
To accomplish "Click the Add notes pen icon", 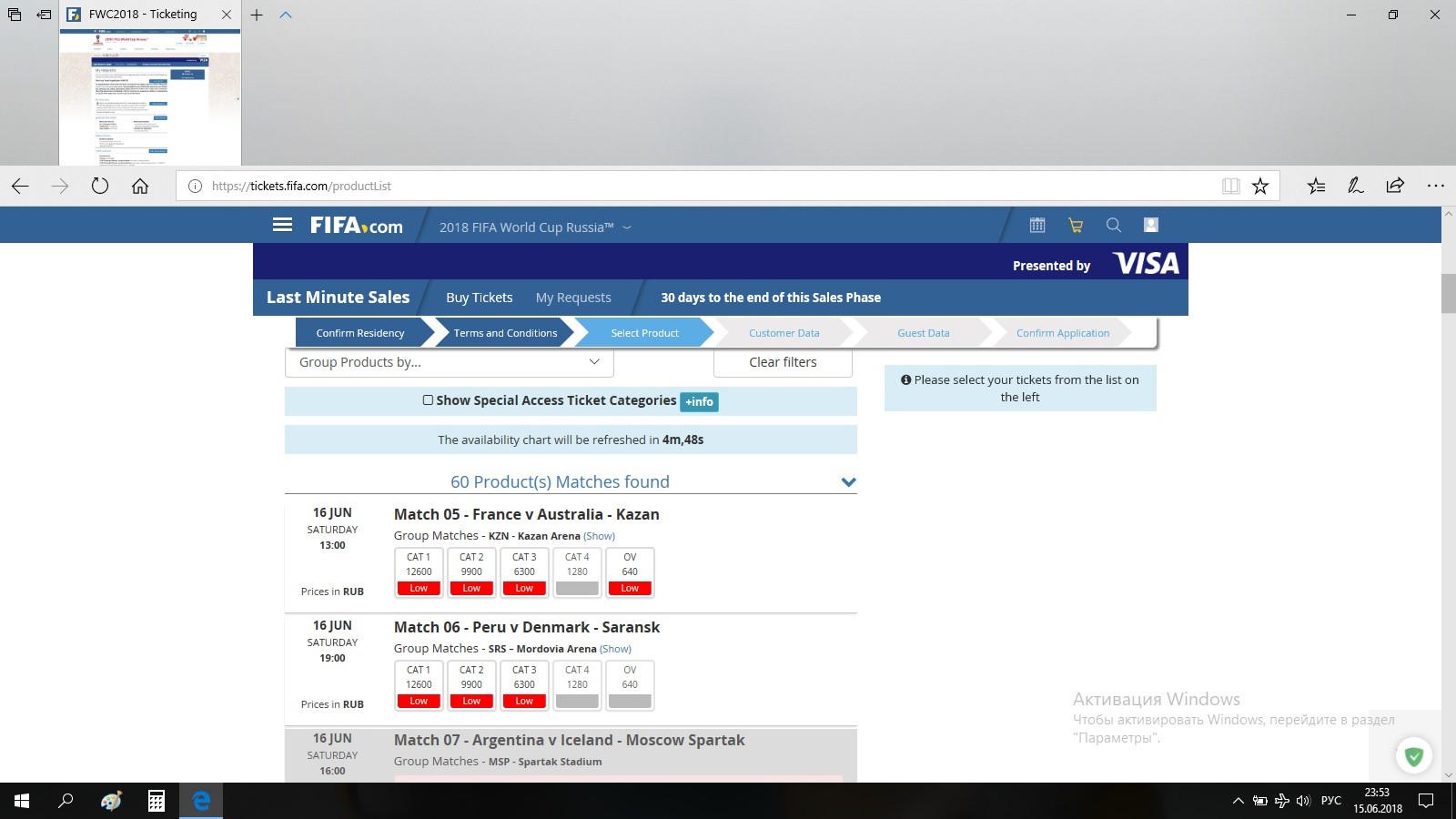I will coord(1356,186).
